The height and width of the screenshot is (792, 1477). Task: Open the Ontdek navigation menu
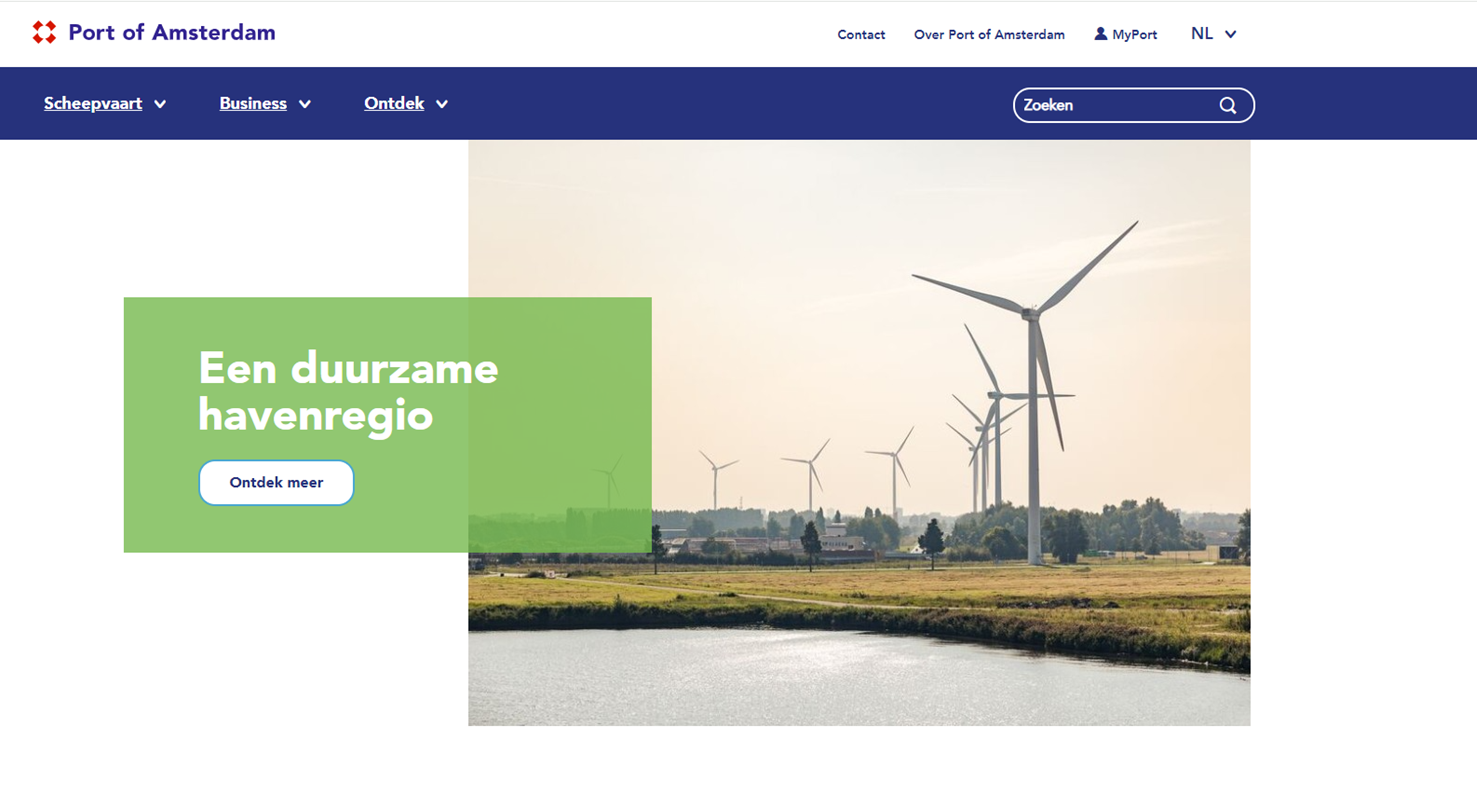(x=394, y=103)
